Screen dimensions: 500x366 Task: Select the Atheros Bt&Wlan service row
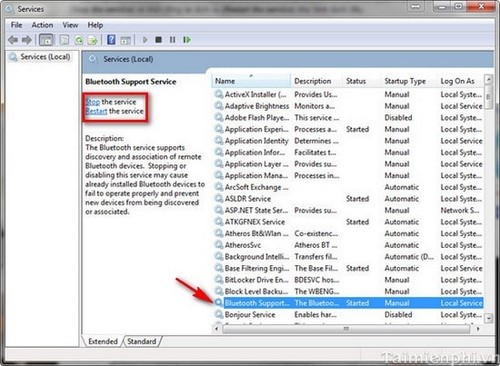coord(348,234)
